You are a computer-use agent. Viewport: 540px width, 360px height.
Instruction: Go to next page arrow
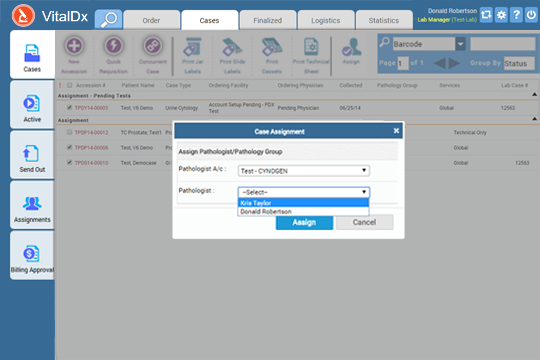(454, 63)
